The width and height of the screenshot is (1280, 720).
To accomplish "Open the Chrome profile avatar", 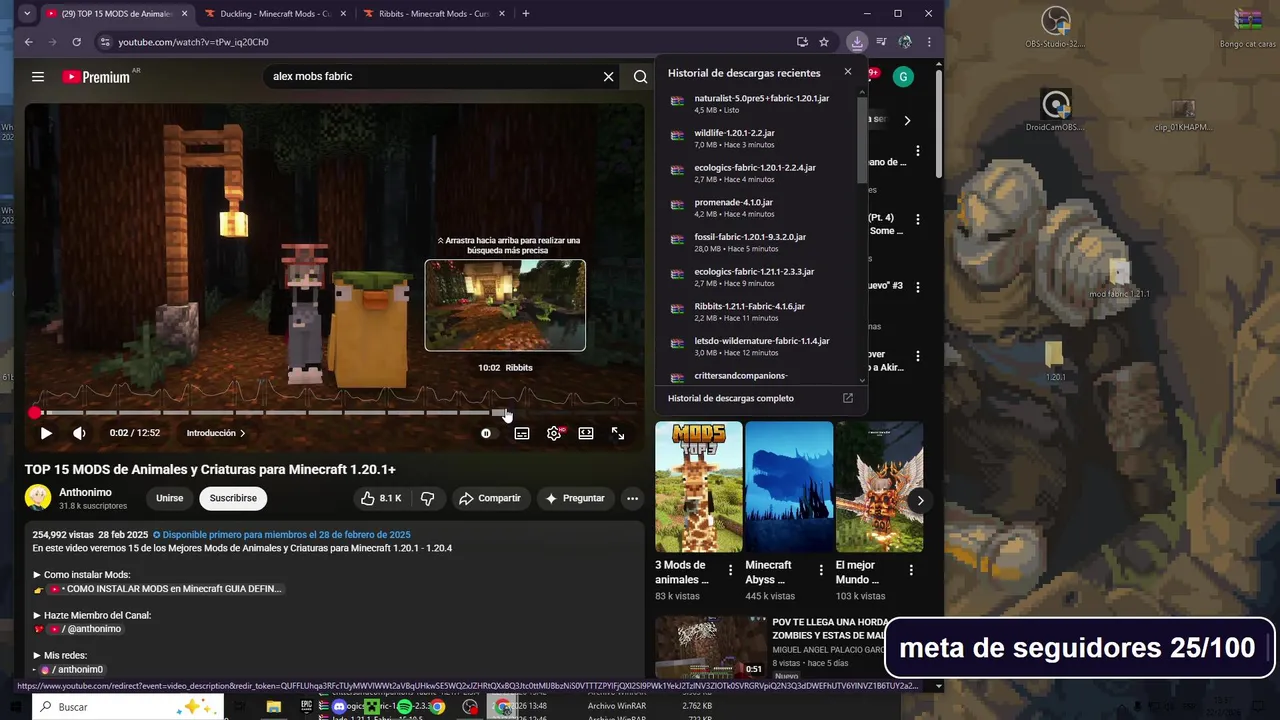I will tap(905, 42).
